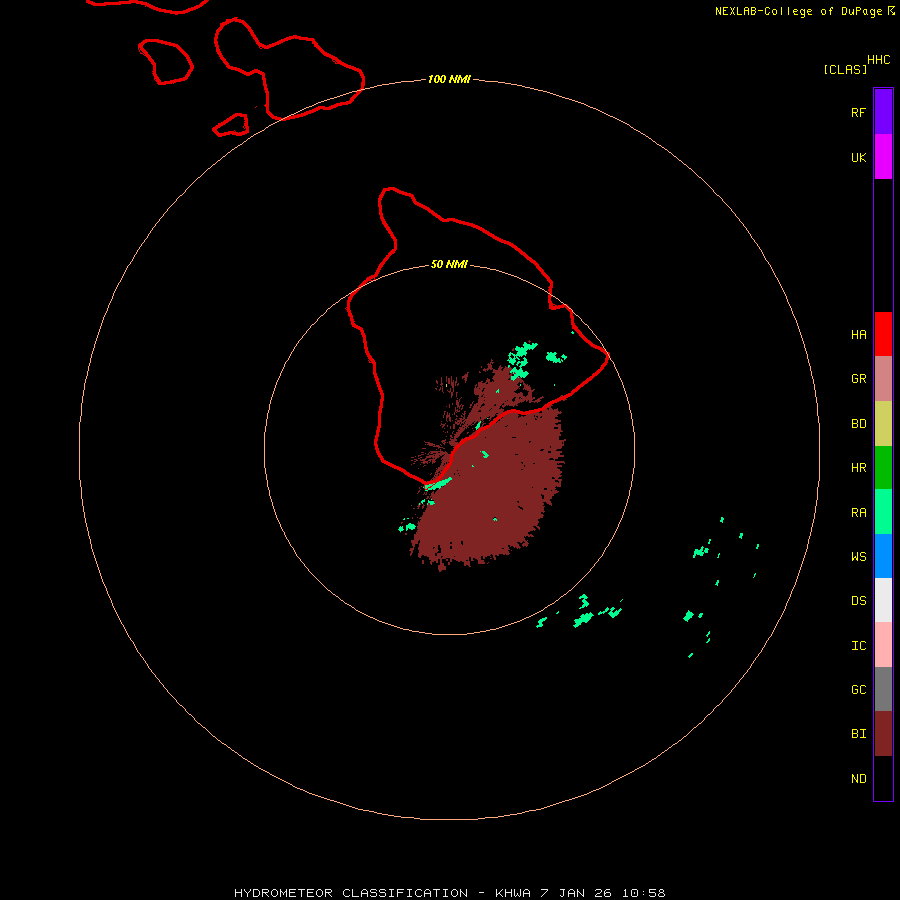Screen dimensions: 900x900
Task: Click the GC legend label
Action: [858, 690]
